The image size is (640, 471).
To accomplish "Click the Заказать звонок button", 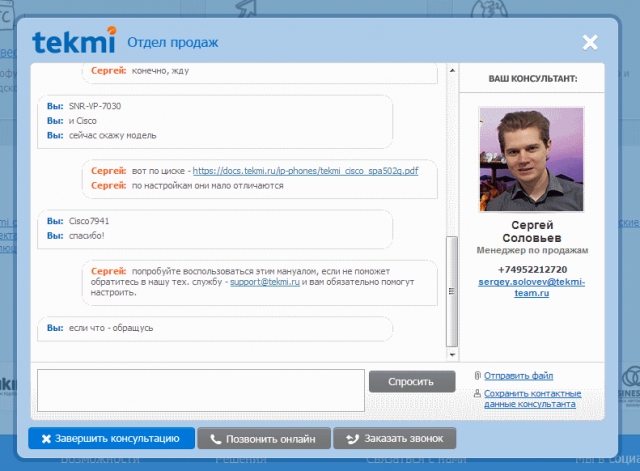I will click(394, 439).
